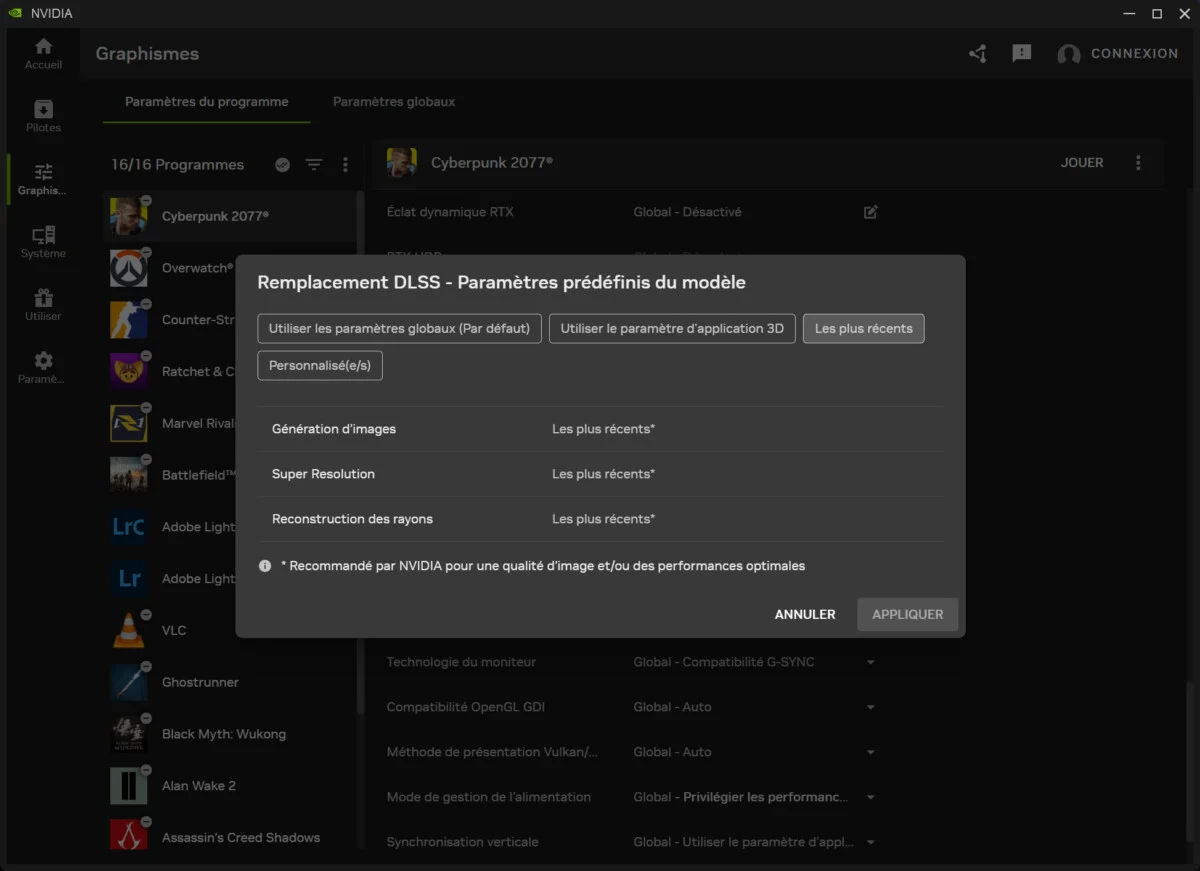Open the Paramètres gear icon
The width and height of the screenshot is (1200, 871).
coord(43,367)
